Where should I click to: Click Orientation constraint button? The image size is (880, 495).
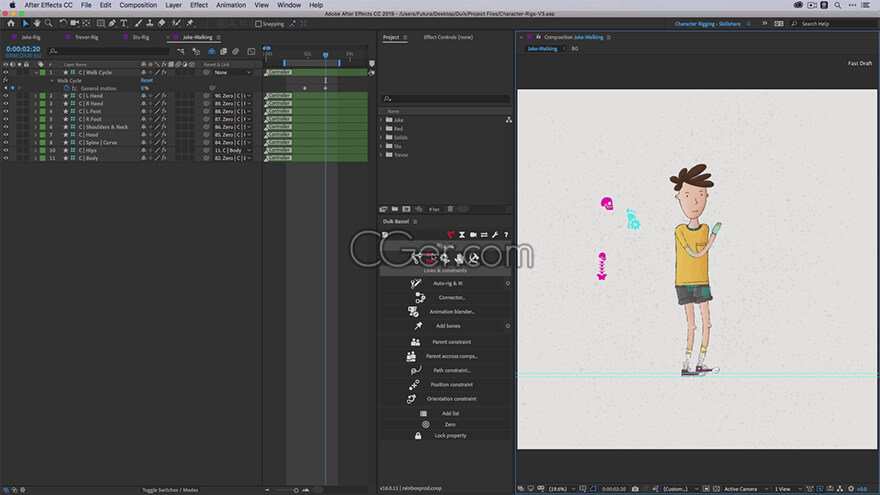coord(451,398)
